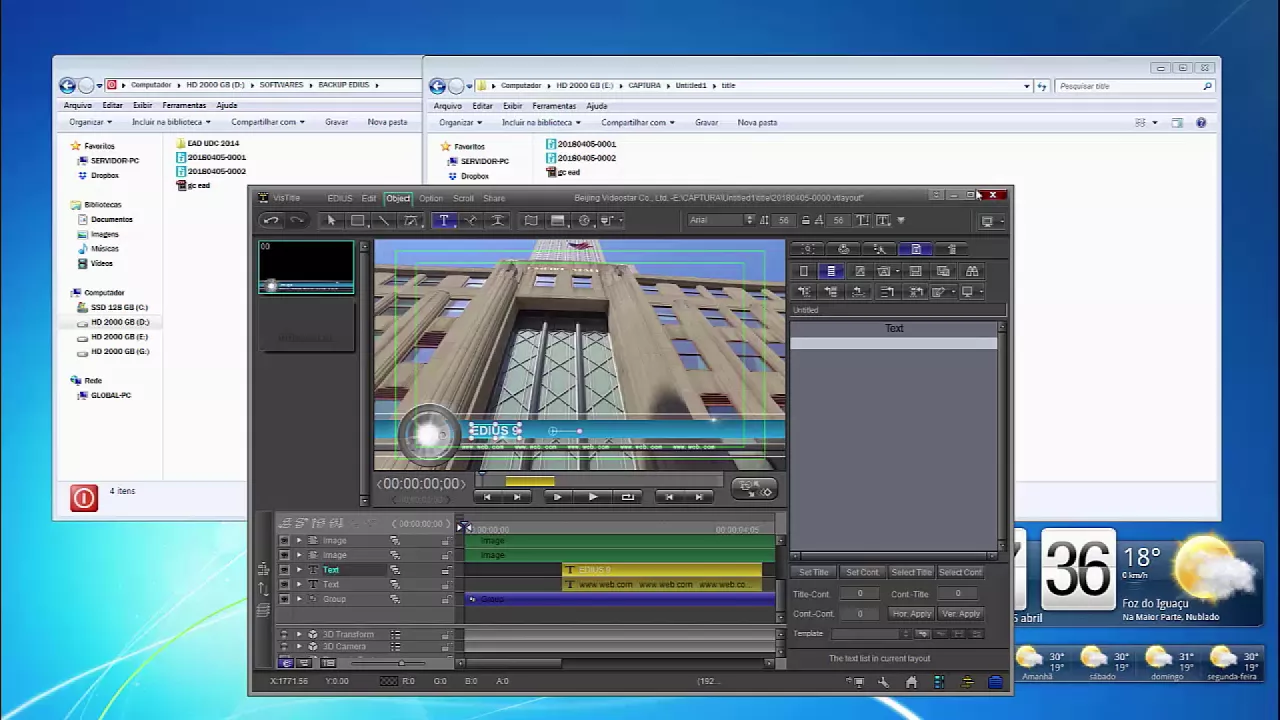Click the yellow range on preview scrub bar
The width and height of the screenshot is (1280, 720).
click(530, 483)
